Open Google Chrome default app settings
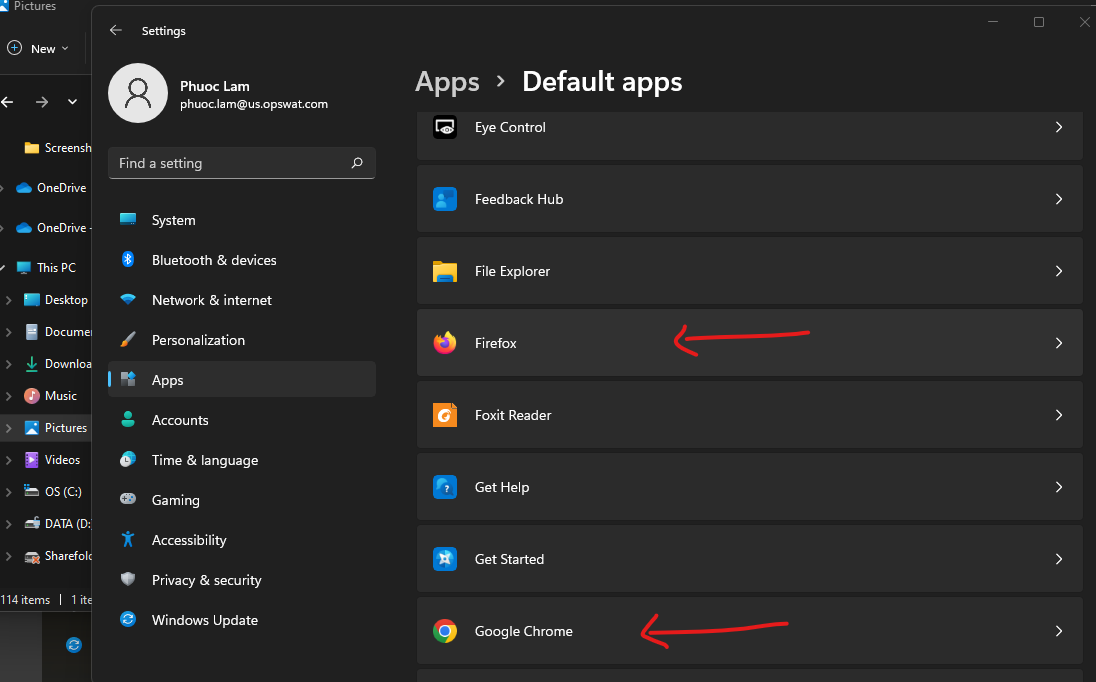Viewport: 1096px width, 682px height. click(749, 631)
